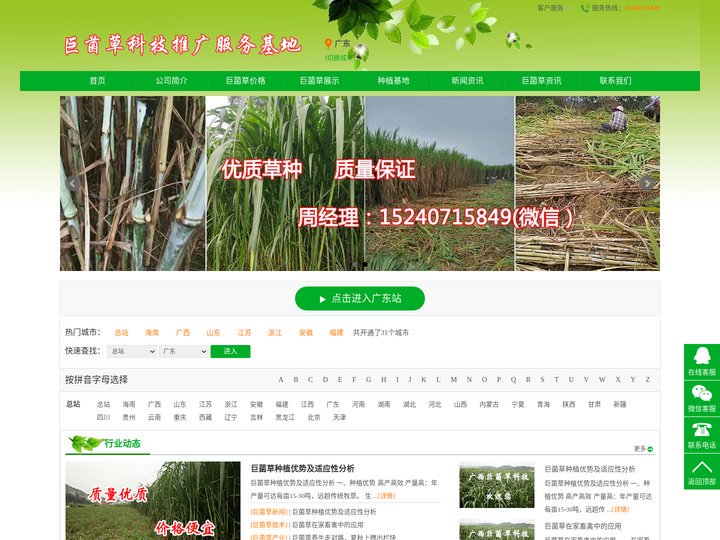Click the green arrow icon beside 更多
This screenshot has width=720, height=540.
[x=650, y=449]
